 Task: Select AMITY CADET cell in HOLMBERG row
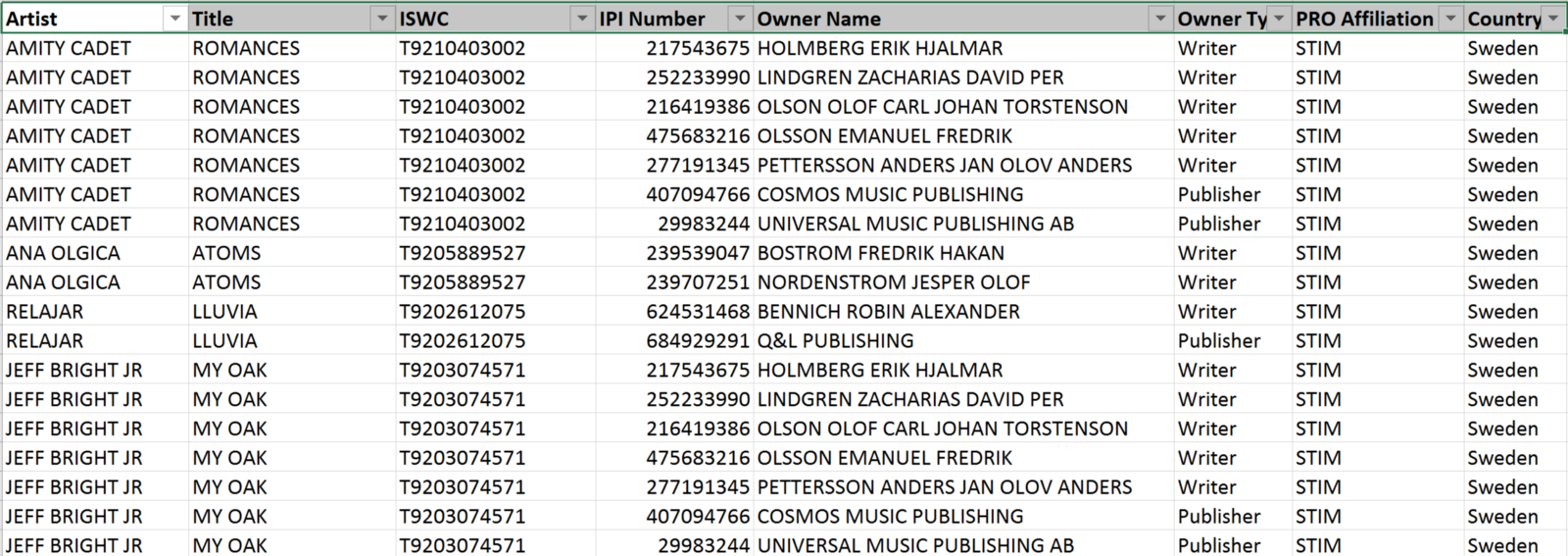[x=95, y=48]
